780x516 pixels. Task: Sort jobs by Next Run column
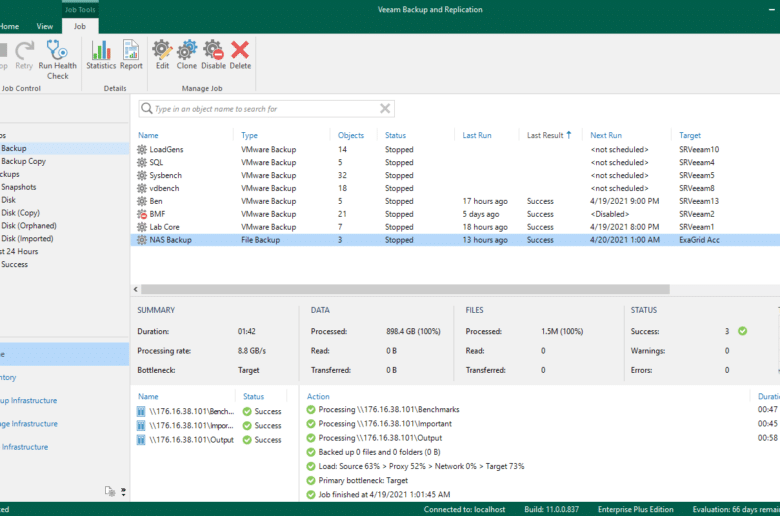[x=606, y=135]
